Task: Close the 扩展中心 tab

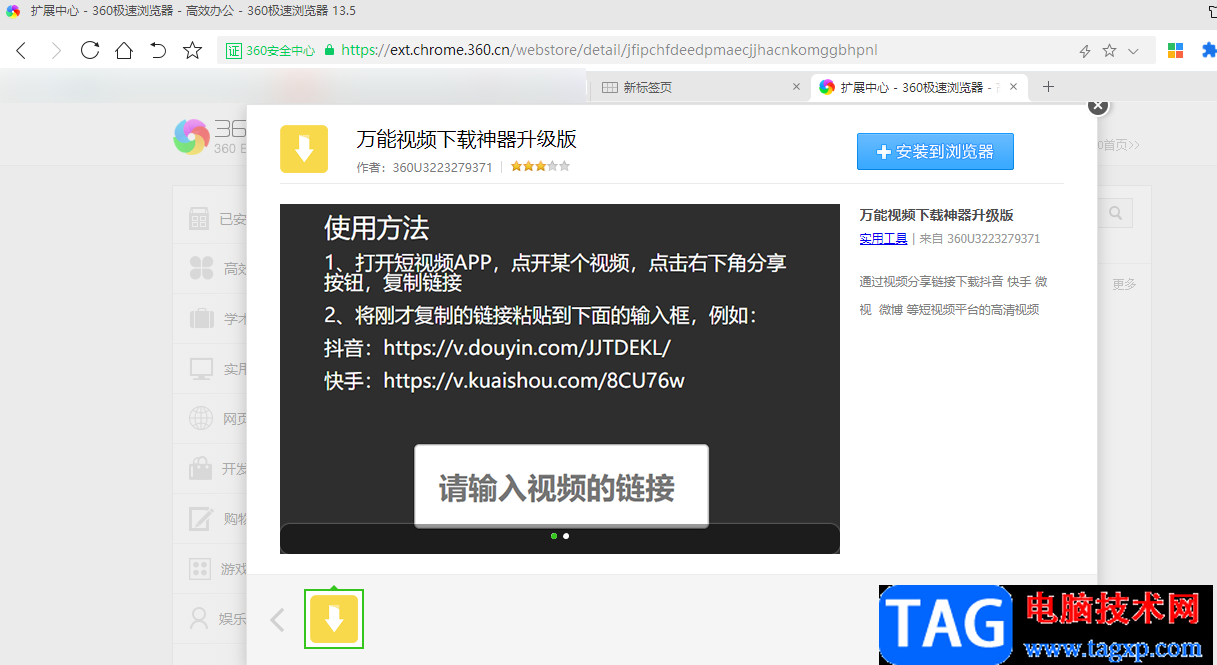Action: 1014,87
